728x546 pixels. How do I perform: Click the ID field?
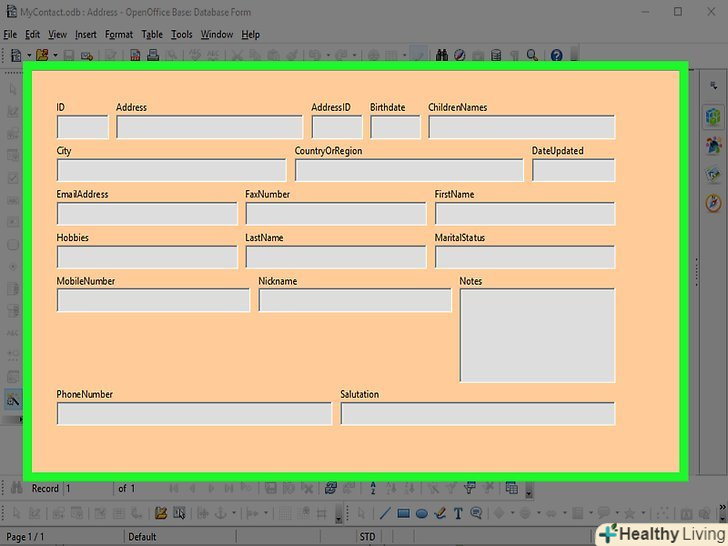click(x=82, y=127)
